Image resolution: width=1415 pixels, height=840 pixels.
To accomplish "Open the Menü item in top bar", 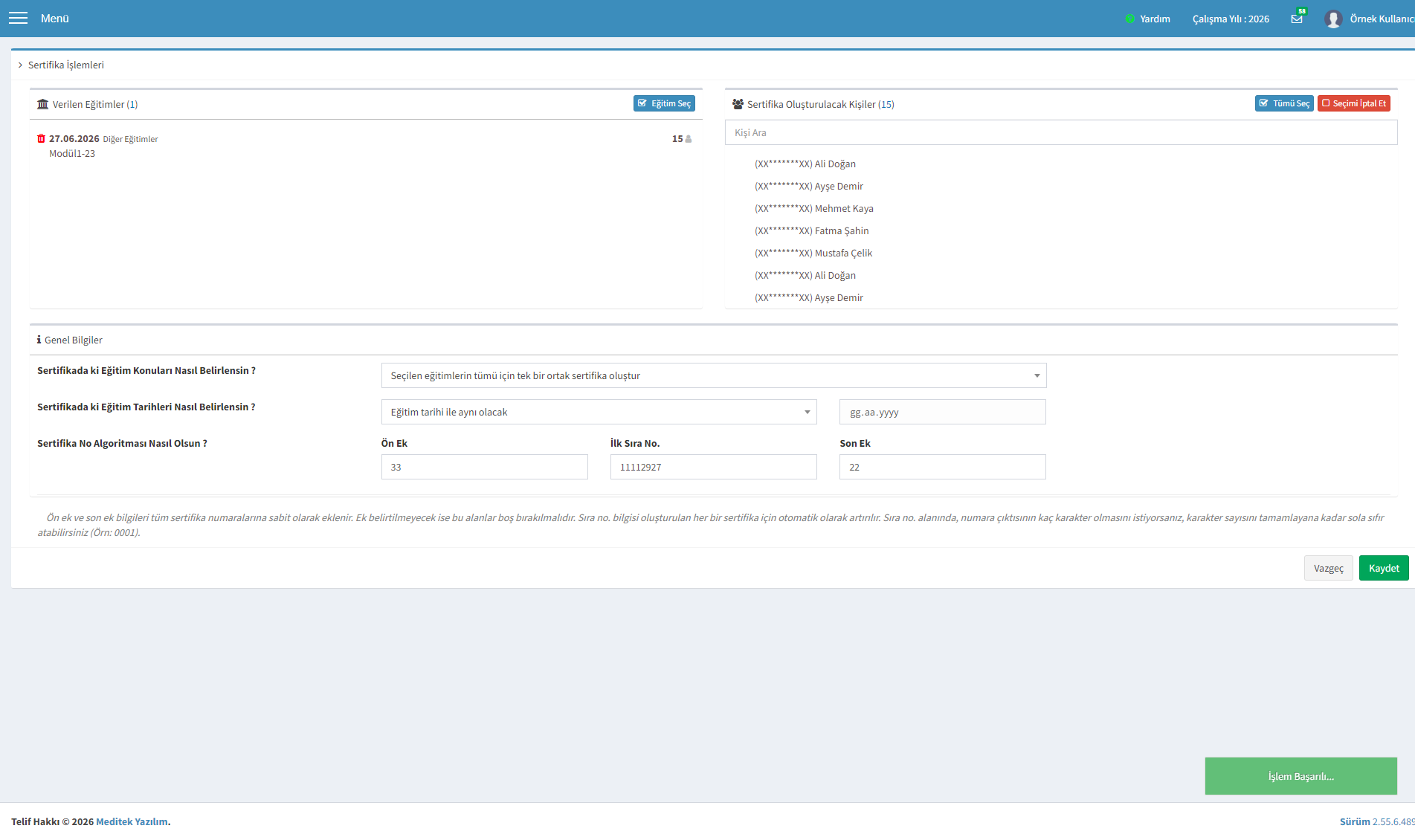I will 55,19.
